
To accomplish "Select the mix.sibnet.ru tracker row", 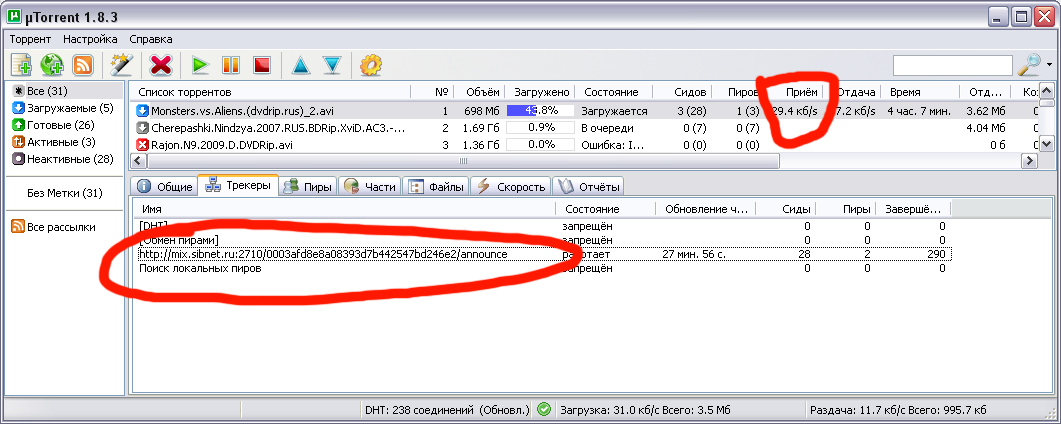I will pyautogui.click(x=543, y=254).
